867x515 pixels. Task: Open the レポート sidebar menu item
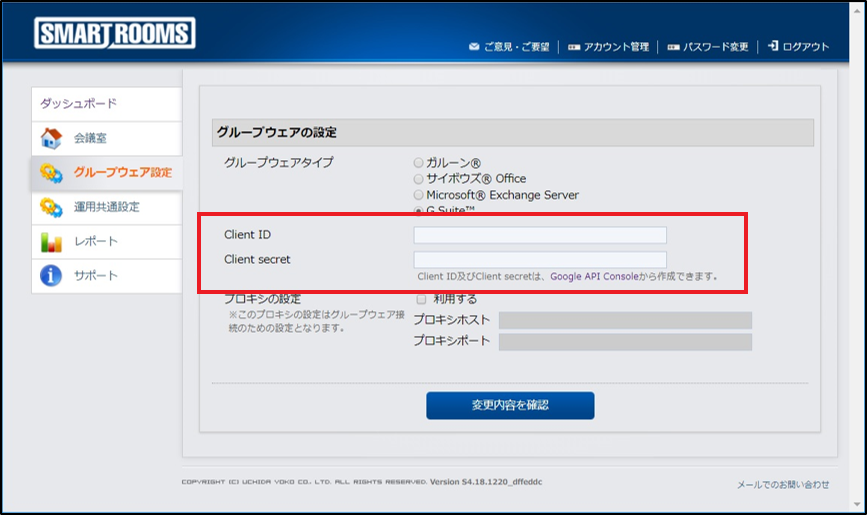pos(95,241)
